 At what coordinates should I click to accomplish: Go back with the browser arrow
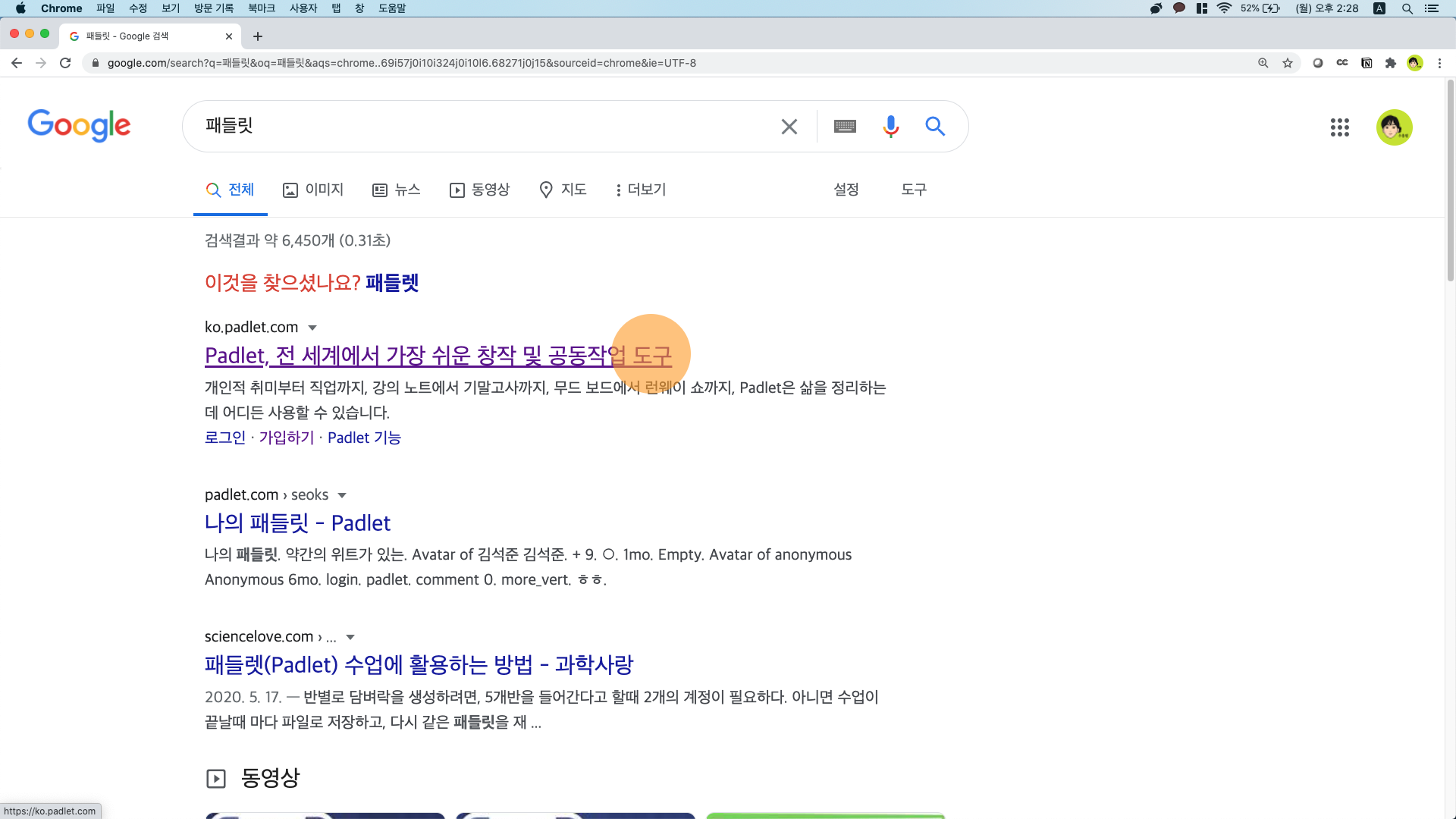pyautogui.click(x=17, y=63)
